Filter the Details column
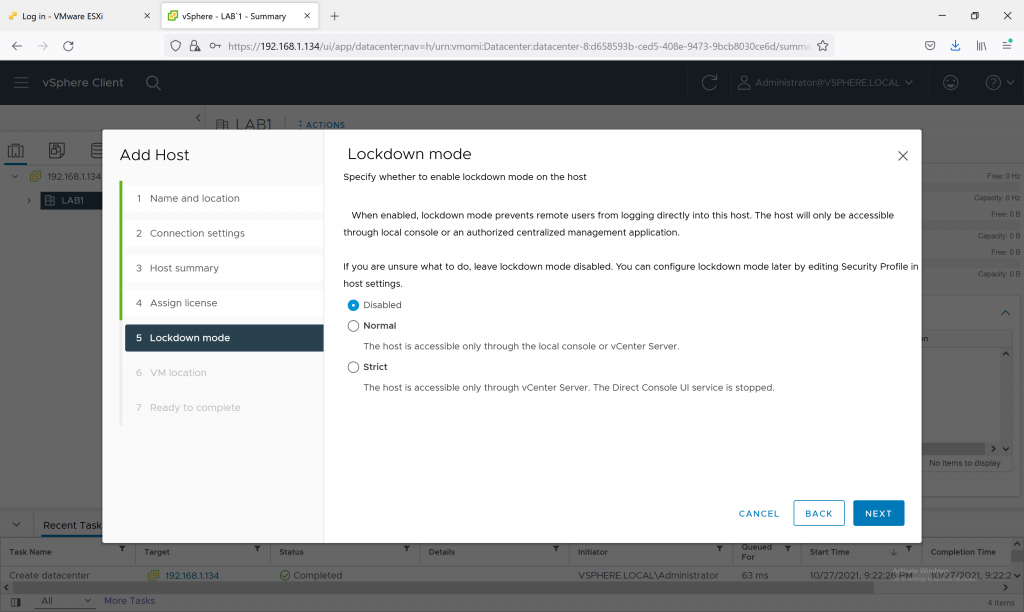This screenshot has width=1024, height=612. pos(556,549)
